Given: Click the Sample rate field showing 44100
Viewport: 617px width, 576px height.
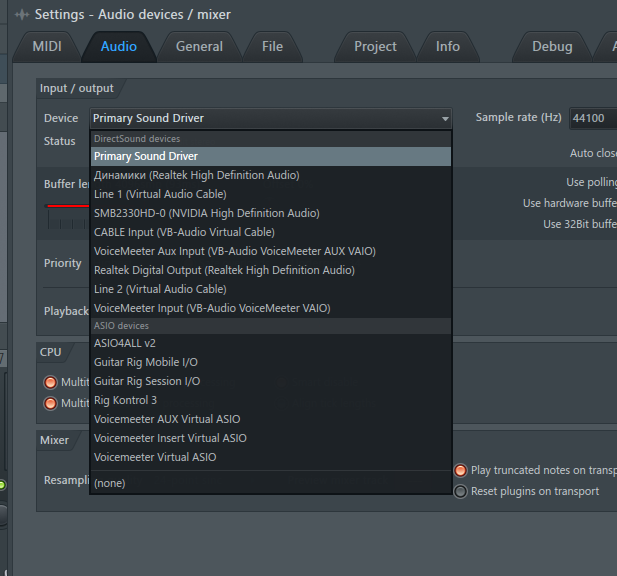Looking at the screenshot, I should 592,118.
